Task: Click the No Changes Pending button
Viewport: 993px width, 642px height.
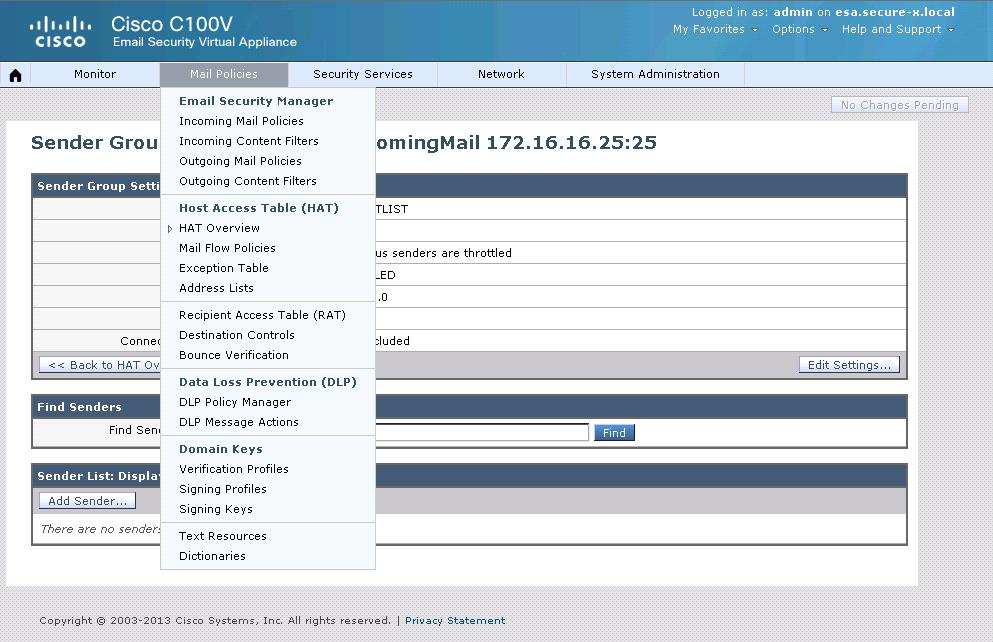Action: pos(899,105)
